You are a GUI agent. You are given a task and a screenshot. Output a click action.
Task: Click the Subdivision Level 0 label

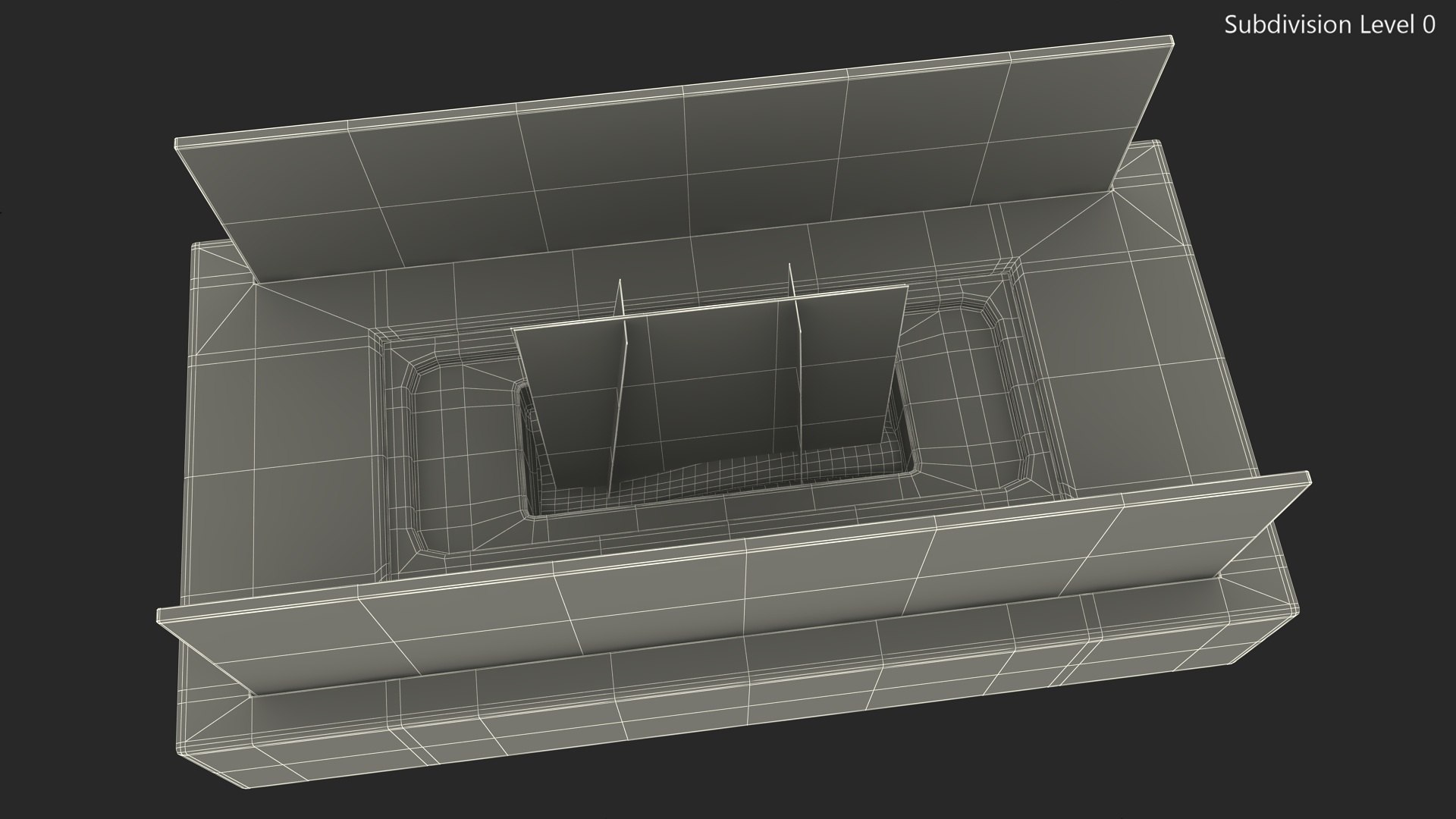click(x=1329, y=25)
